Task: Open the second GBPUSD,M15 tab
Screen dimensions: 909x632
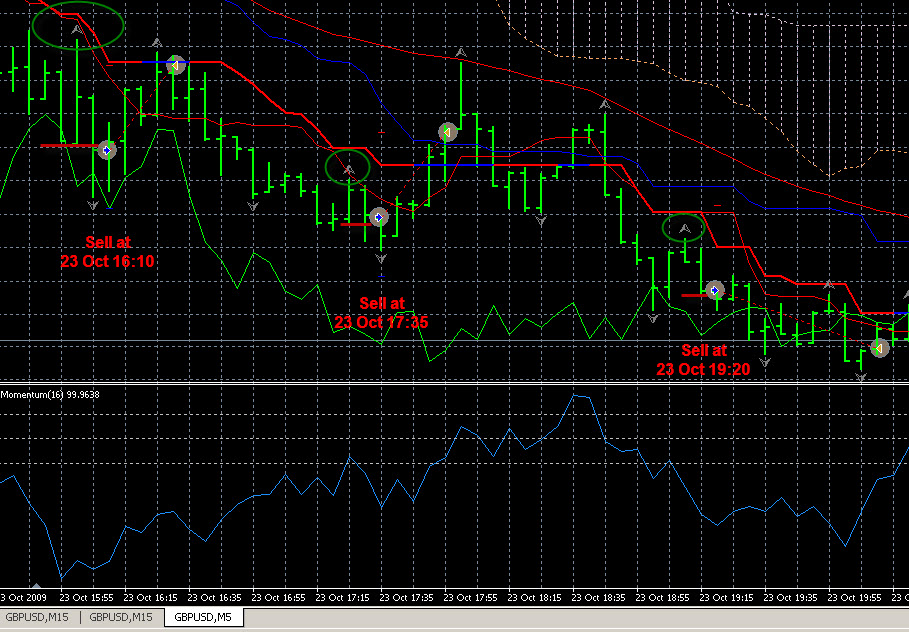Action: pyautogui.click(x=121, y=618)
